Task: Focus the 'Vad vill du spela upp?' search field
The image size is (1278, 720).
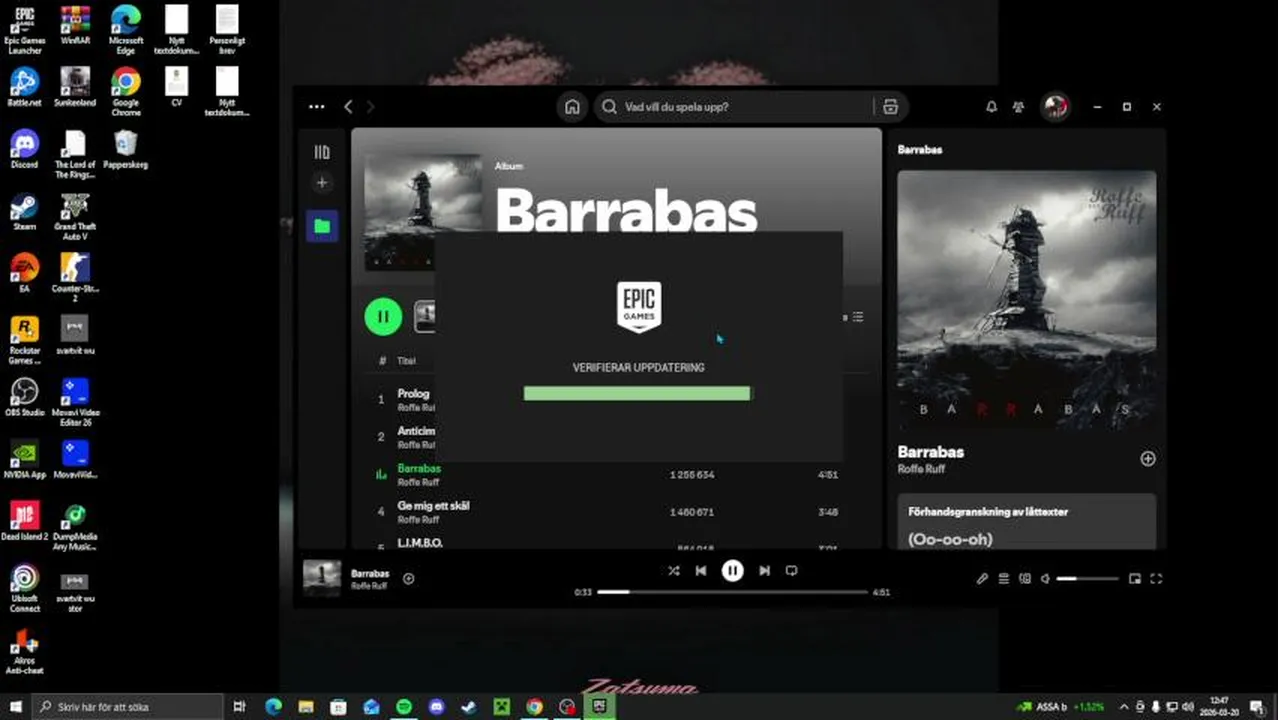Action: tap(735, 107)
